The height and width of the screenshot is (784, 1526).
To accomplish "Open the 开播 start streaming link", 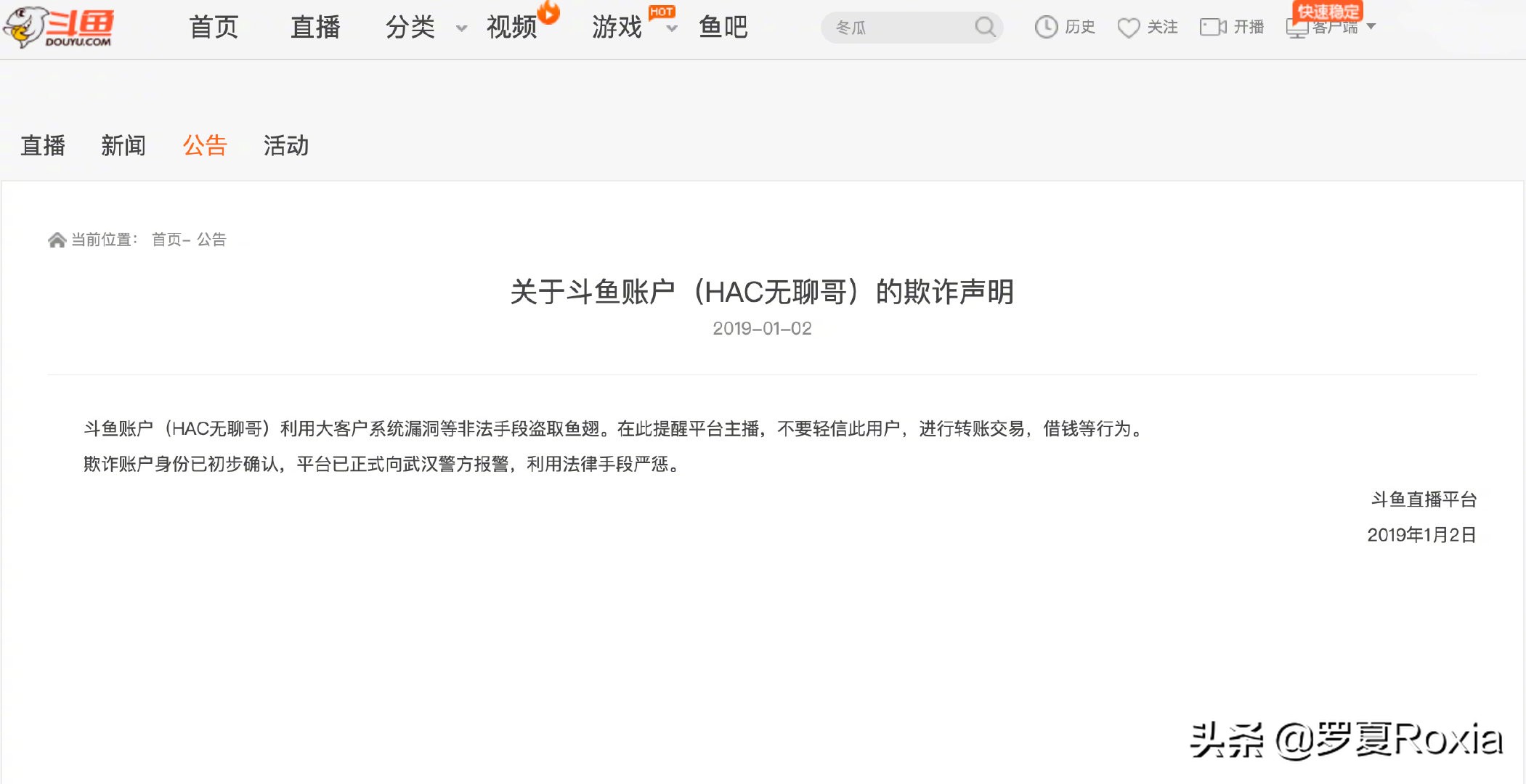I will 1249,28.
